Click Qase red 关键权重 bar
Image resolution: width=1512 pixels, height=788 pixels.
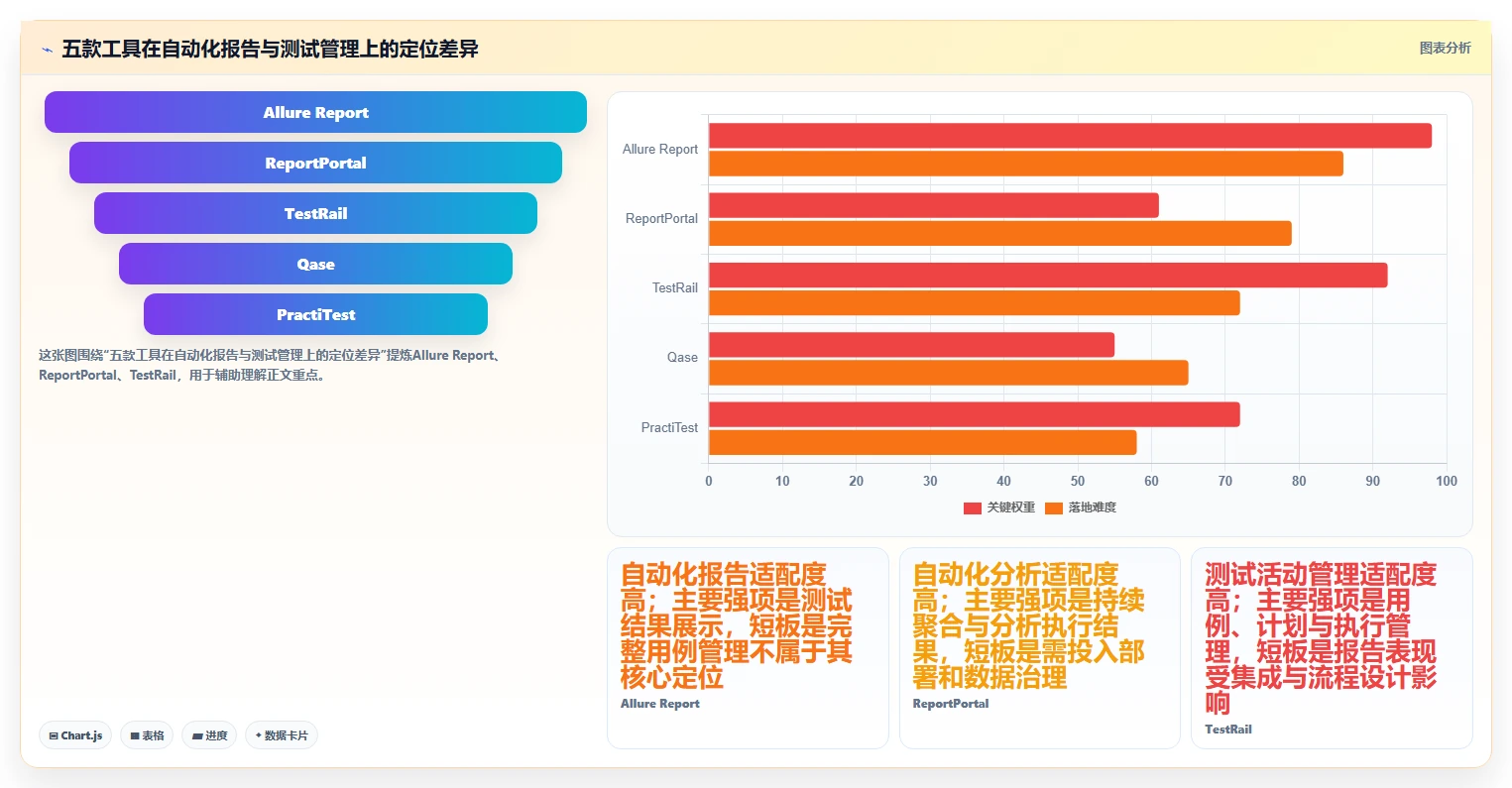point(911,345)
